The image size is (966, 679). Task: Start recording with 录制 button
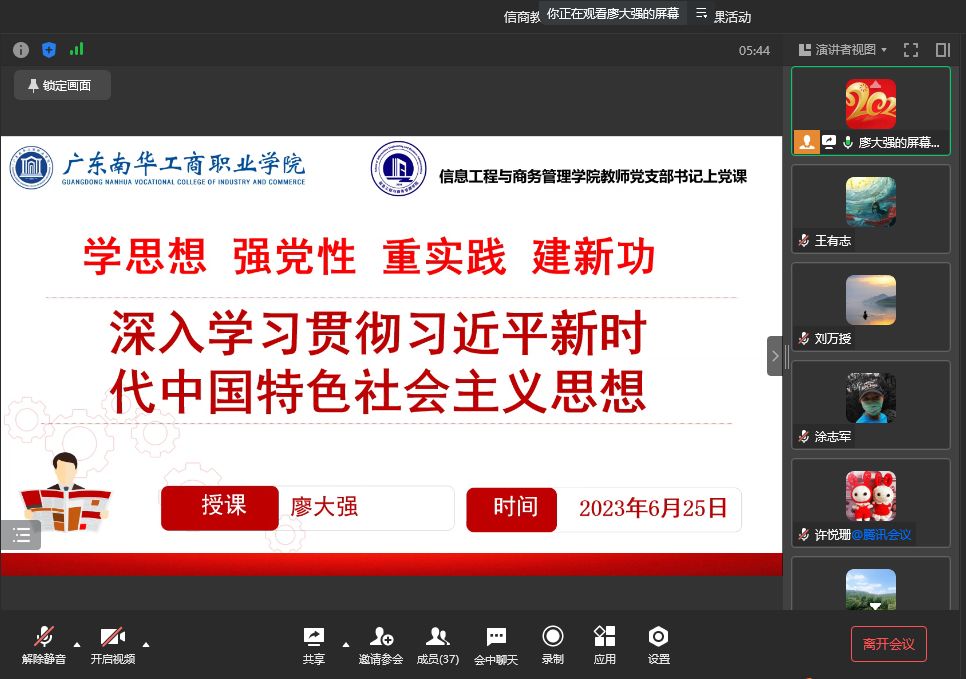click(x=552, y=644)
